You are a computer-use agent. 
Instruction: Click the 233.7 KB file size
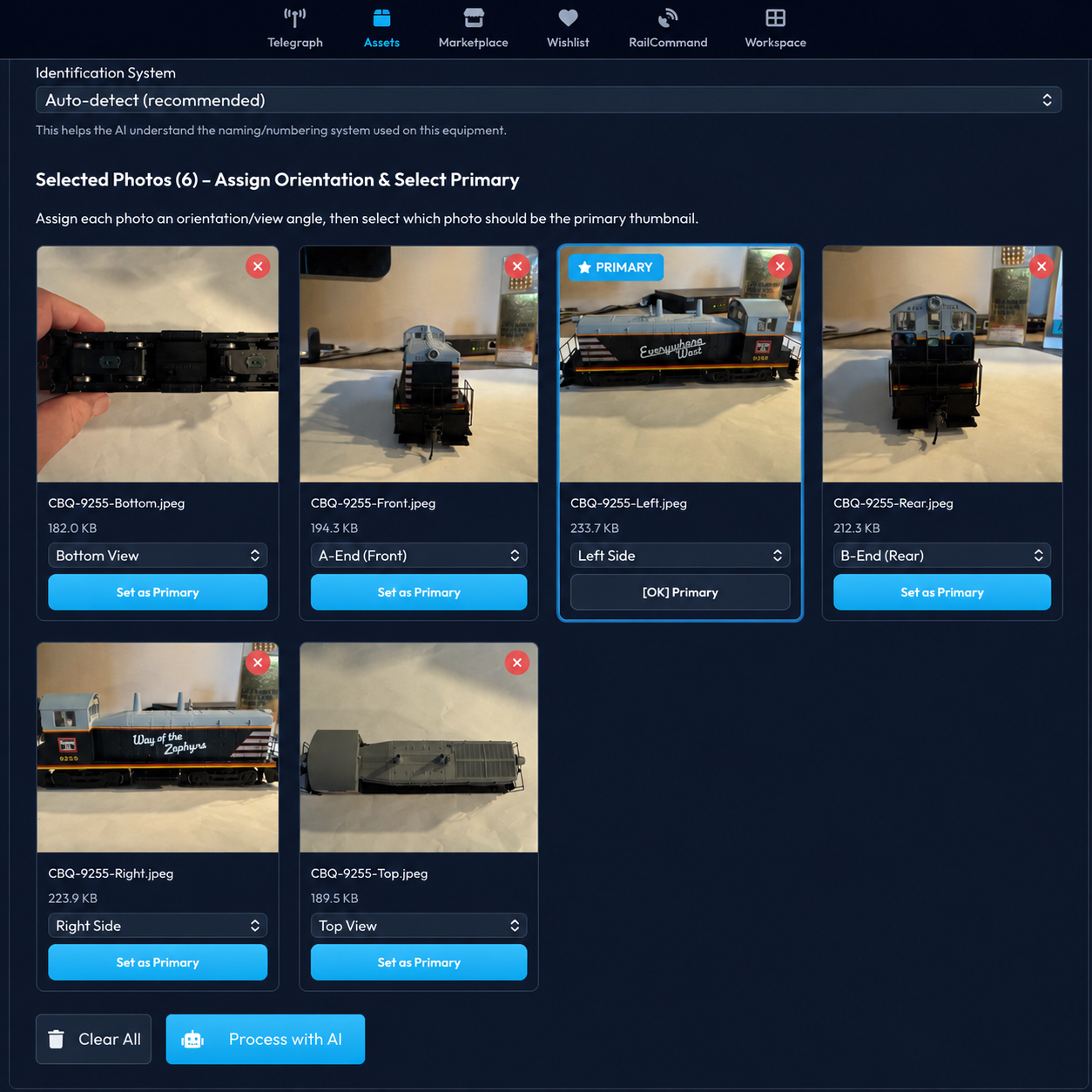point(595,529)
